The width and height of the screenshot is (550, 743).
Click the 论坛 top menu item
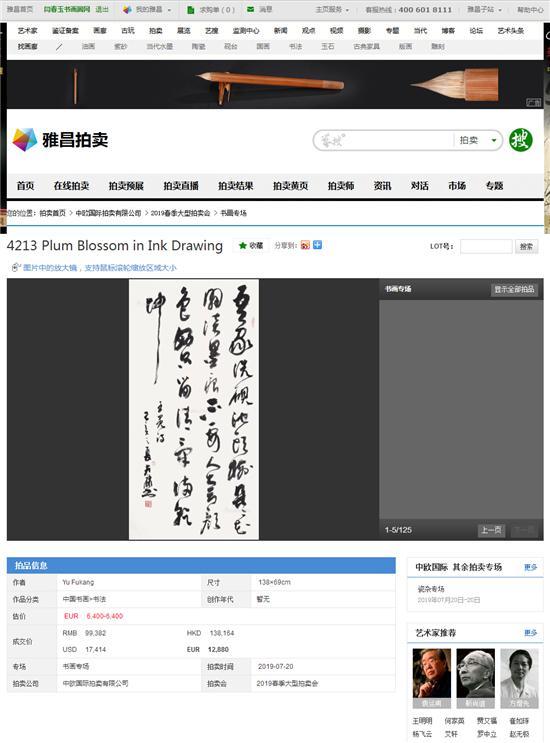[x=476, y=30]
